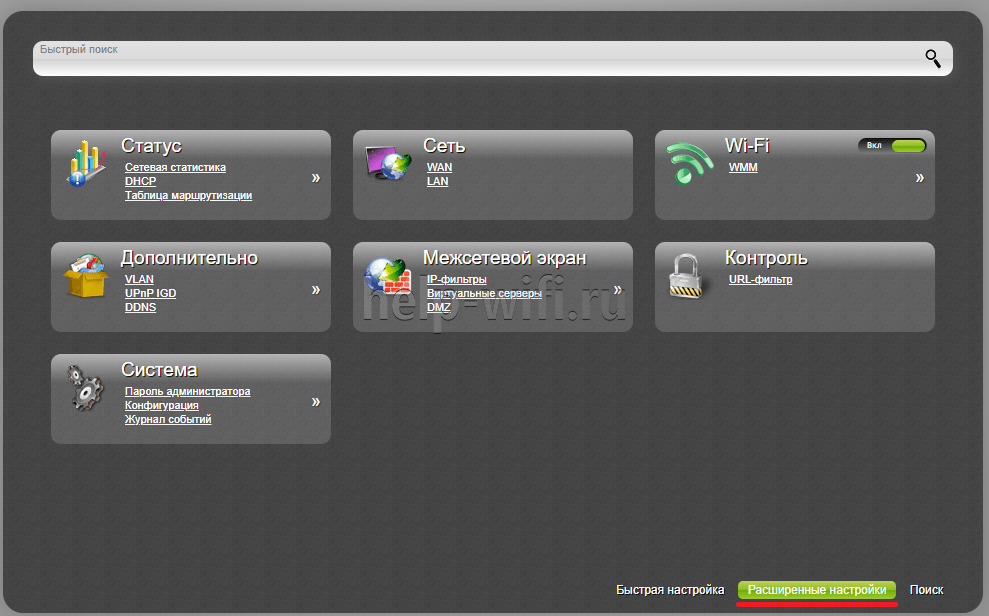Open VLAN link
The image size is (989, 616).
pos(139,279)
